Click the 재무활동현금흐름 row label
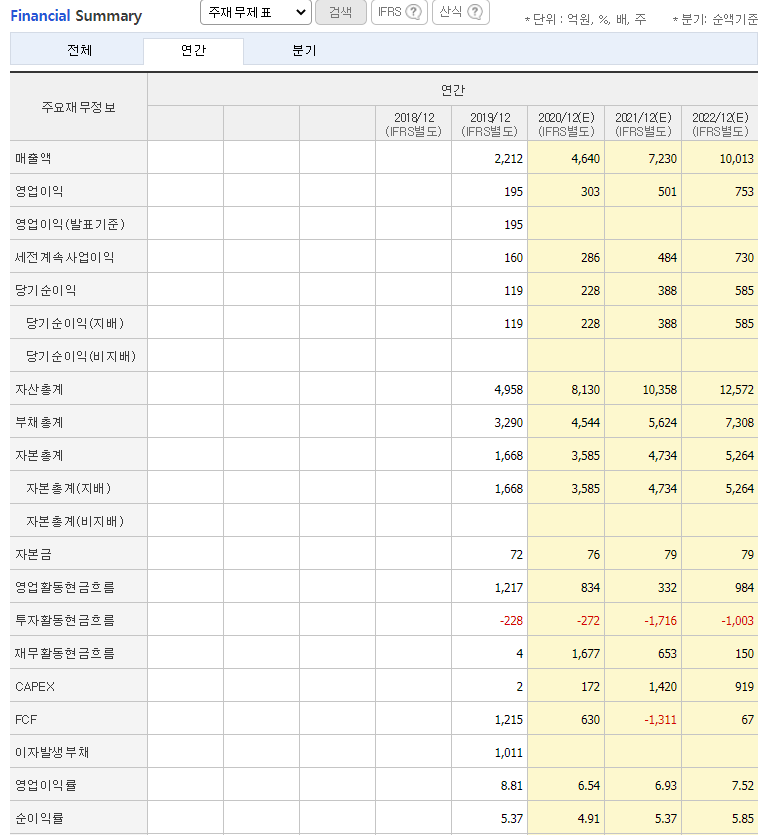This screenshot has width=766, height=835. [64, 653]
